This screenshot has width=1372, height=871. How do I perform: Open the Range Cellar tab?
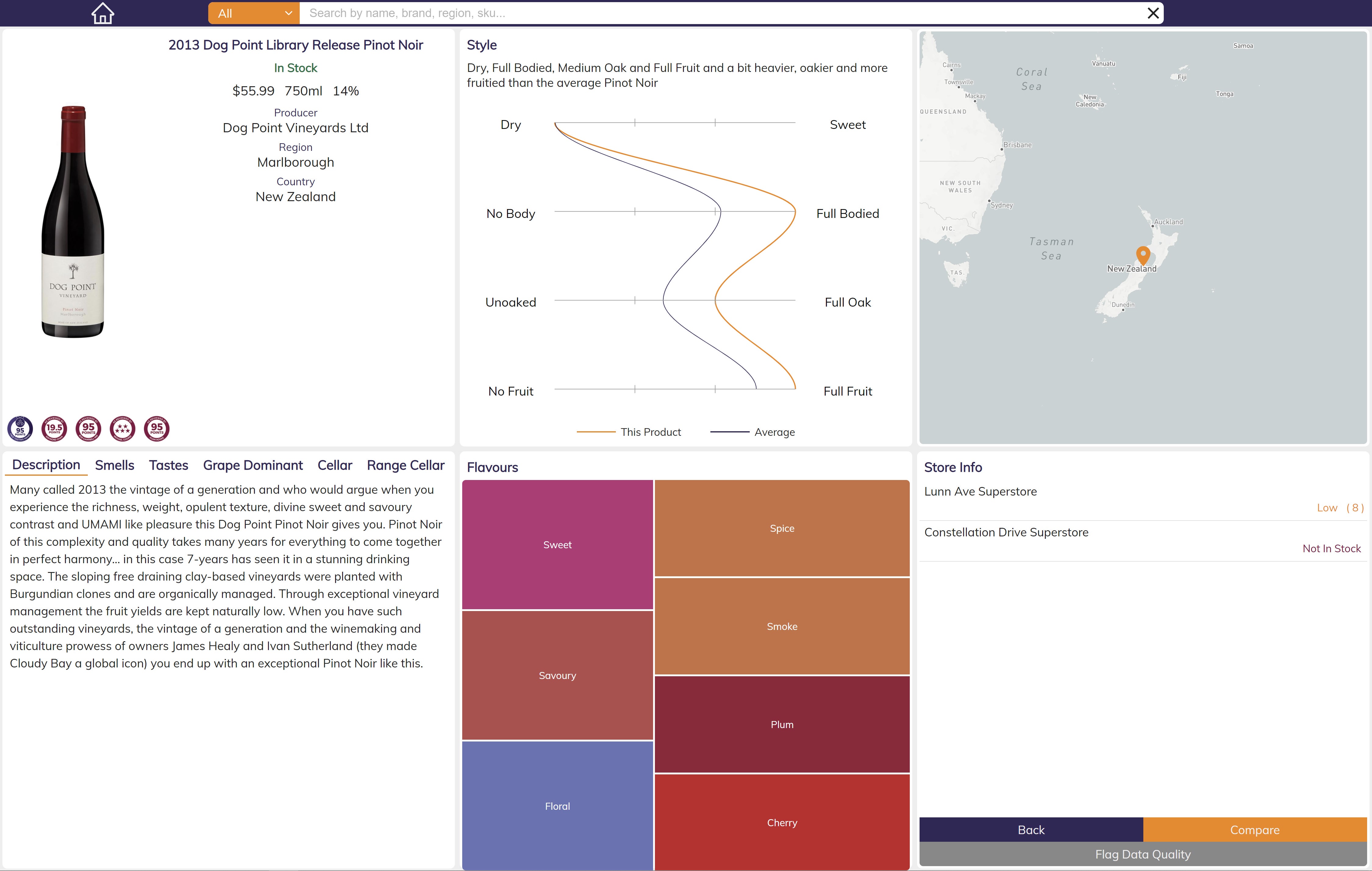pos(406,465)
